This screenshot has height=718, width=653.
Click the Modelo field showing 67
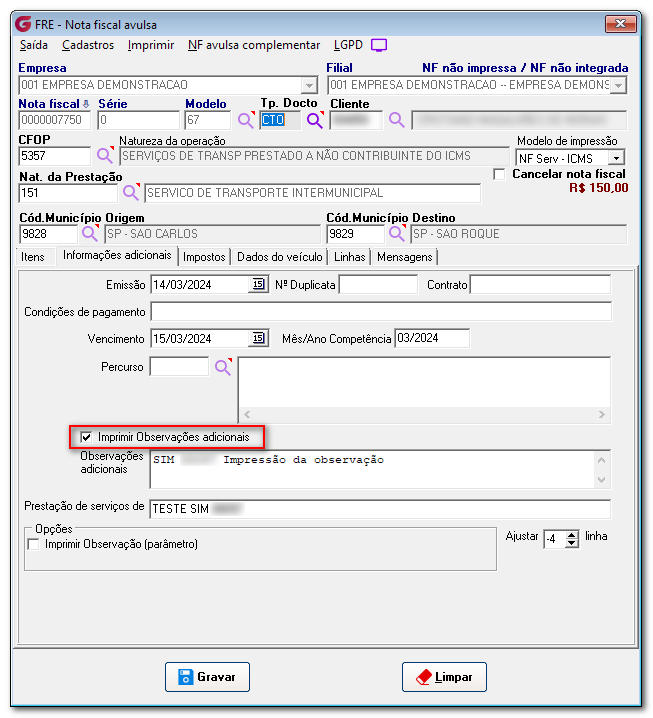[208, 120]
